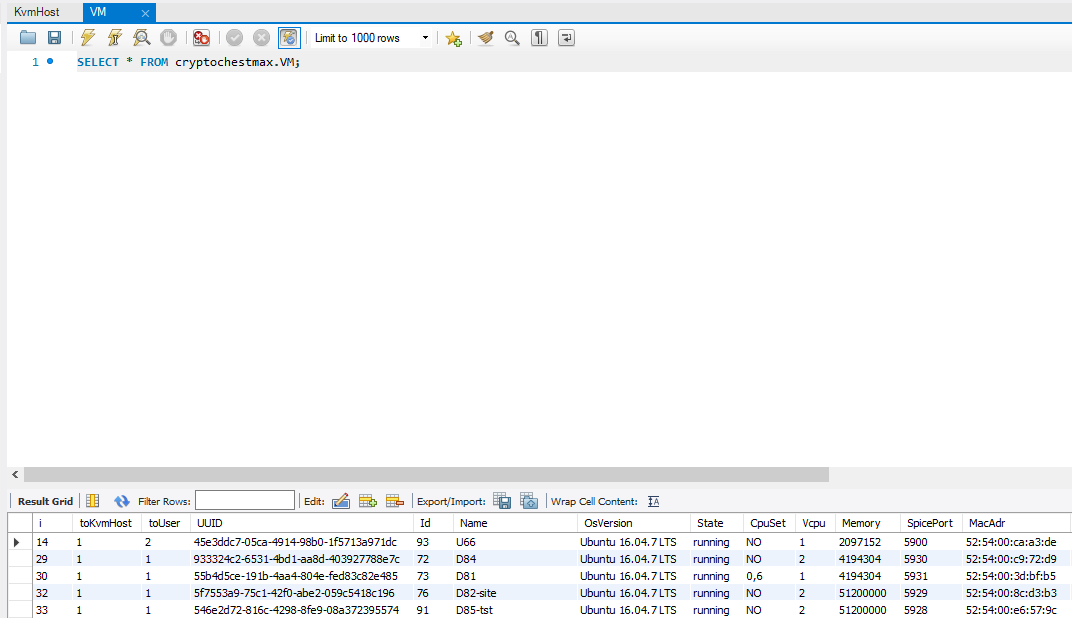
Task: Open find panel magnifier icon
Action: click(512, 38)
